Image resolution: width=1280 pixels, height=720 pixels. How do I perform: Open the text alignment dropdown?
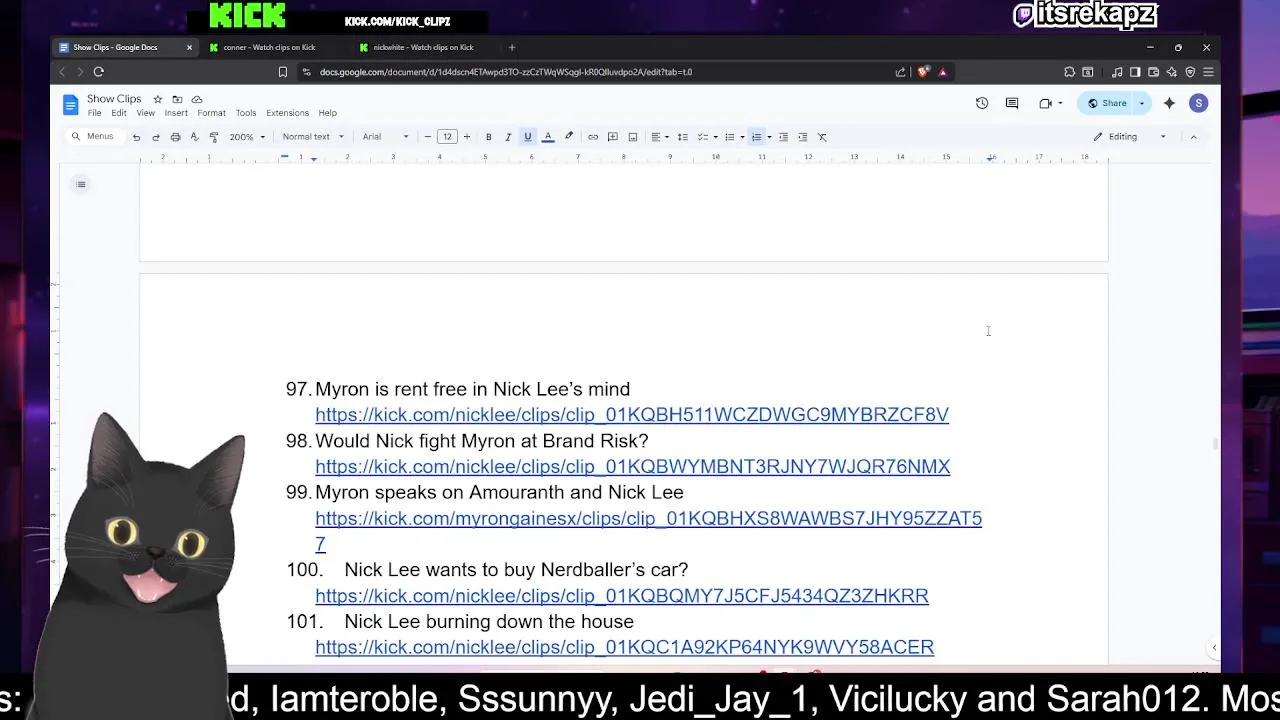click(x=659, y=137)
